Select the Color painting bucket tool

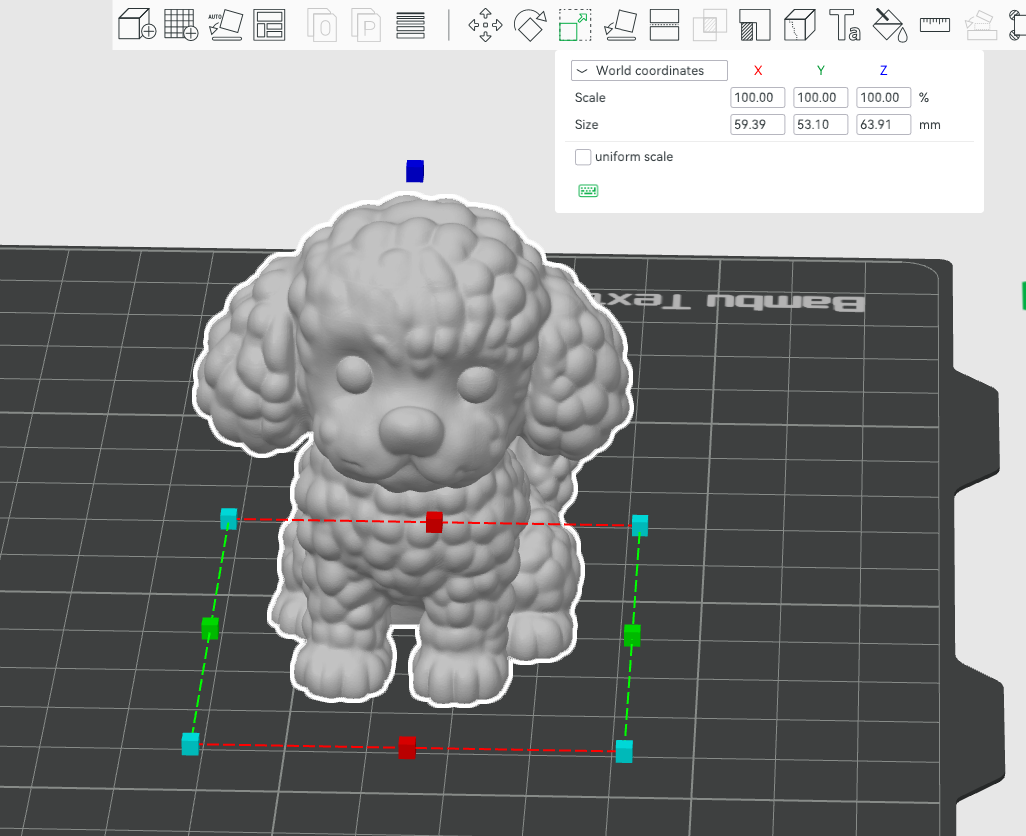[891, 25]
